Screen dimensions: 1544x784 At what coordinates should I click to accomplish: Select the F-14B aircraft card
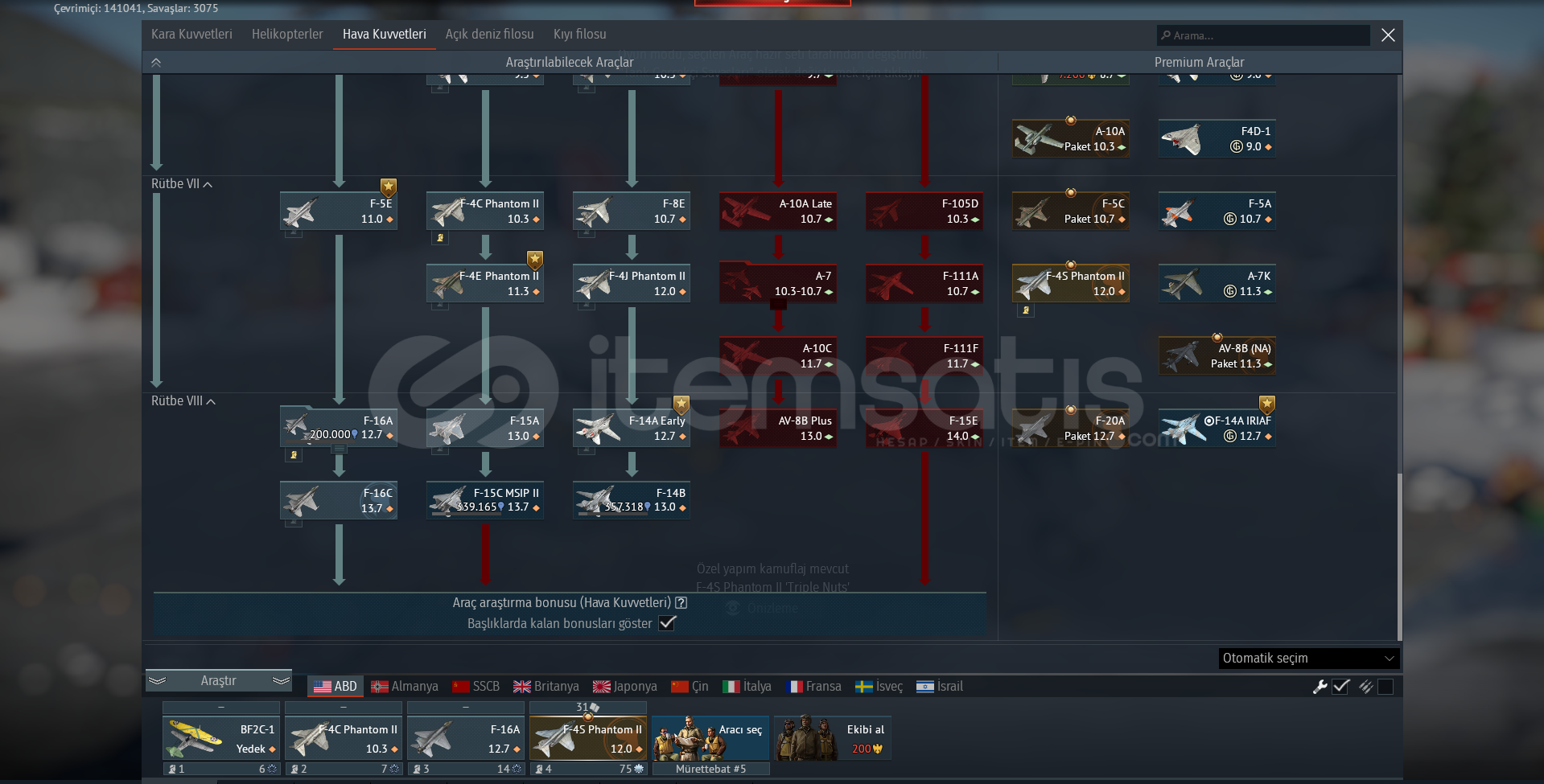(x=632, y=500)
